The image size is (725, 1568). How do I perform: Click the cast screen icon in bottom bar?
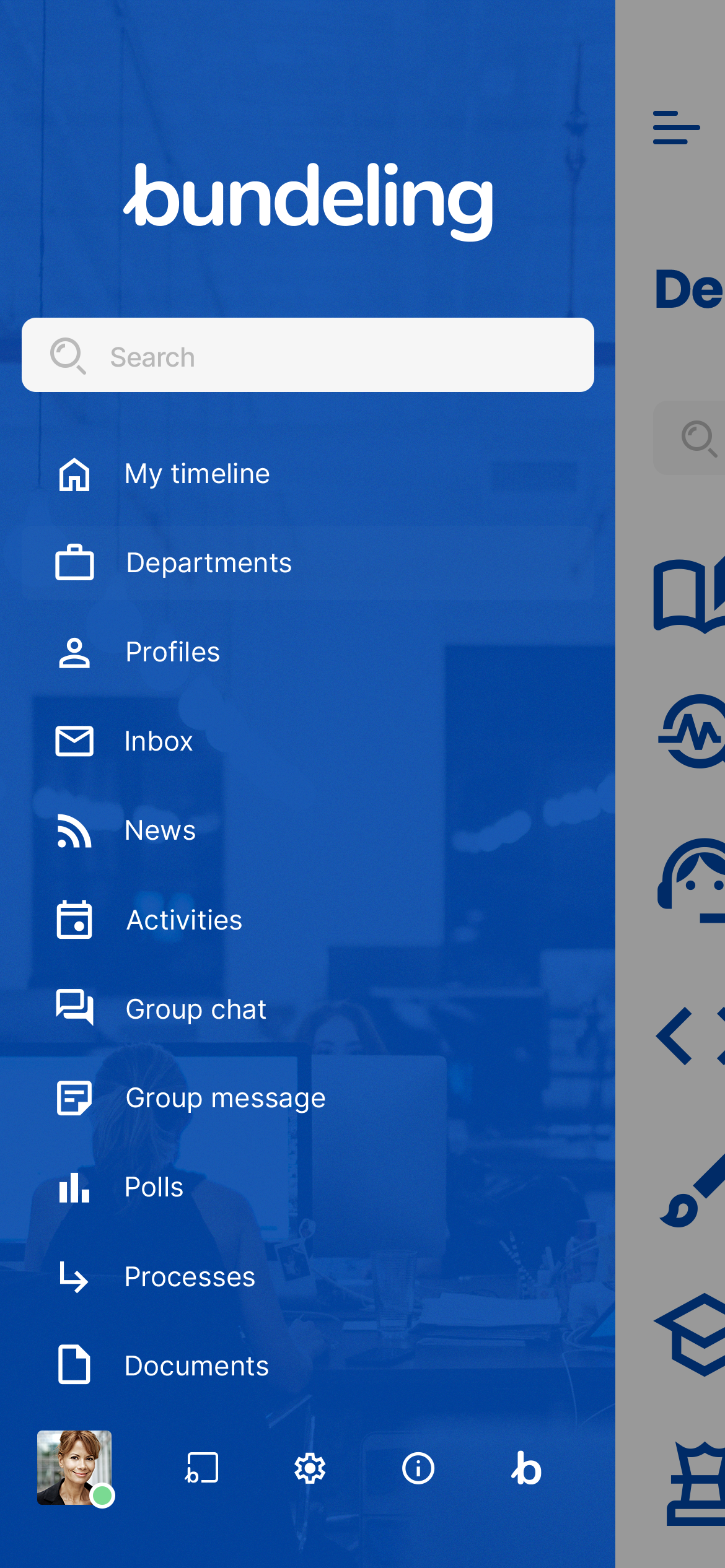202,1468
